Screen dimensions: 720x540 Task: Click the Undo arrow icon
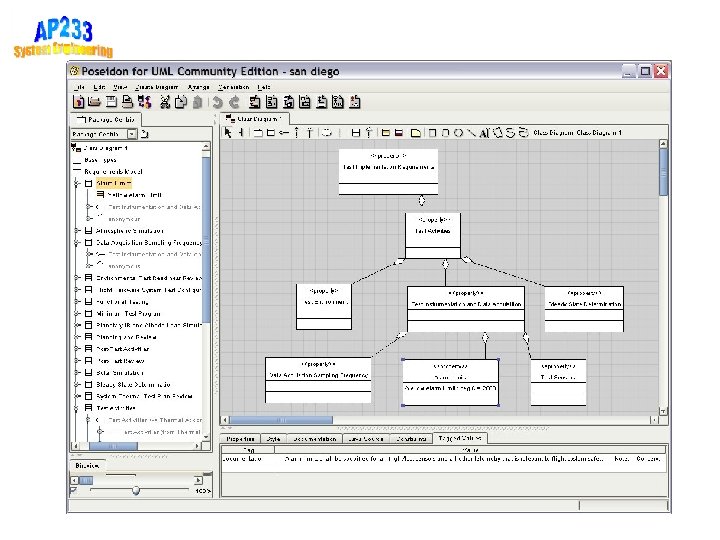(218, 102)
